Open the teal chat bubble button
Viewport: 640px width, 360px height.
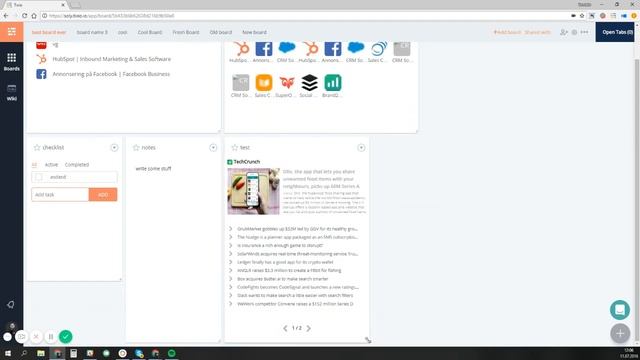coord(620,310)
